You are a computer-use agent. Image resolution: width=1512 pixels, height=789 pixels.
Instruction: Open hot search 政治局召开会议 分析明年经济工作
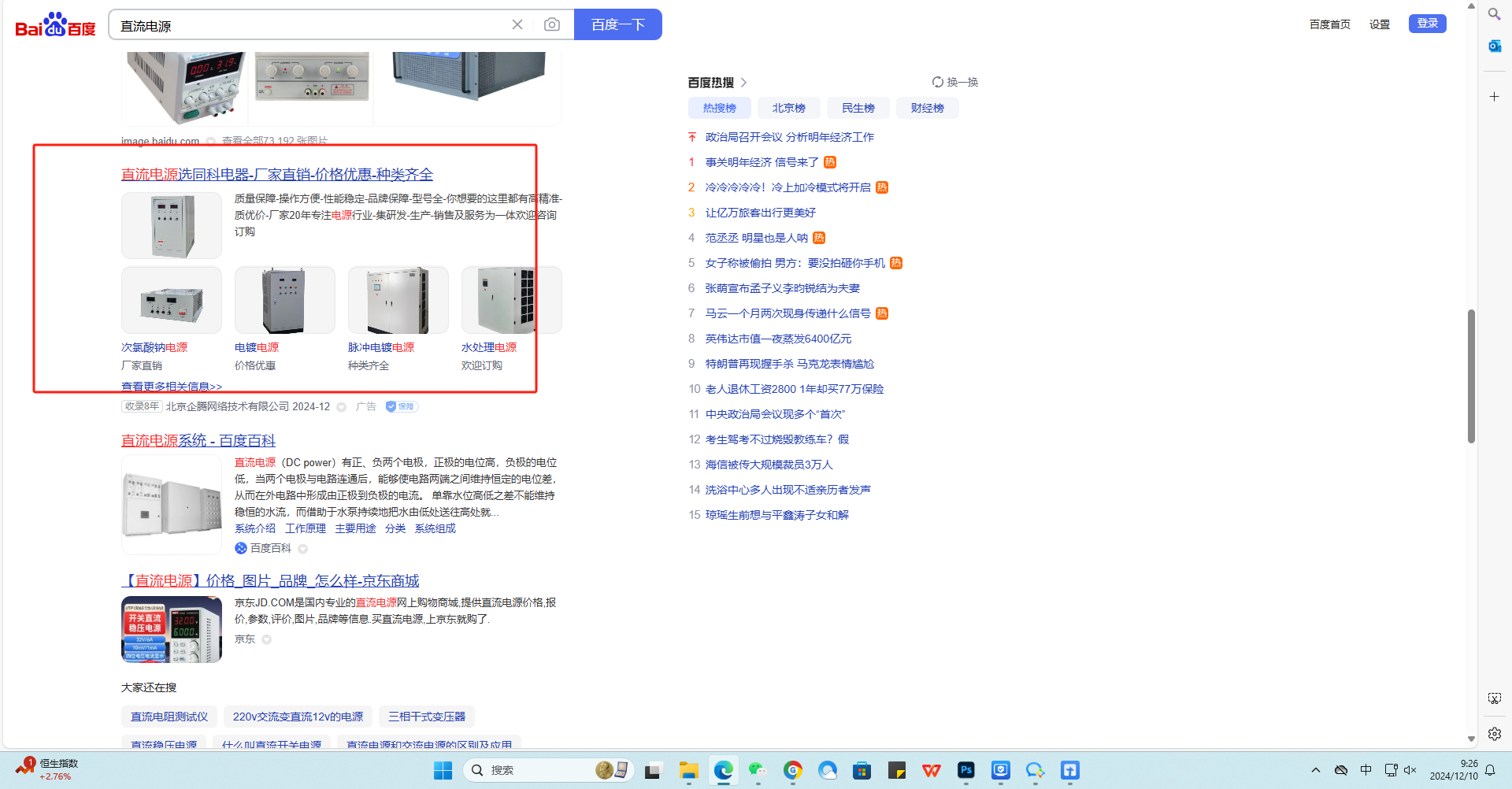(x=790, y=137)
